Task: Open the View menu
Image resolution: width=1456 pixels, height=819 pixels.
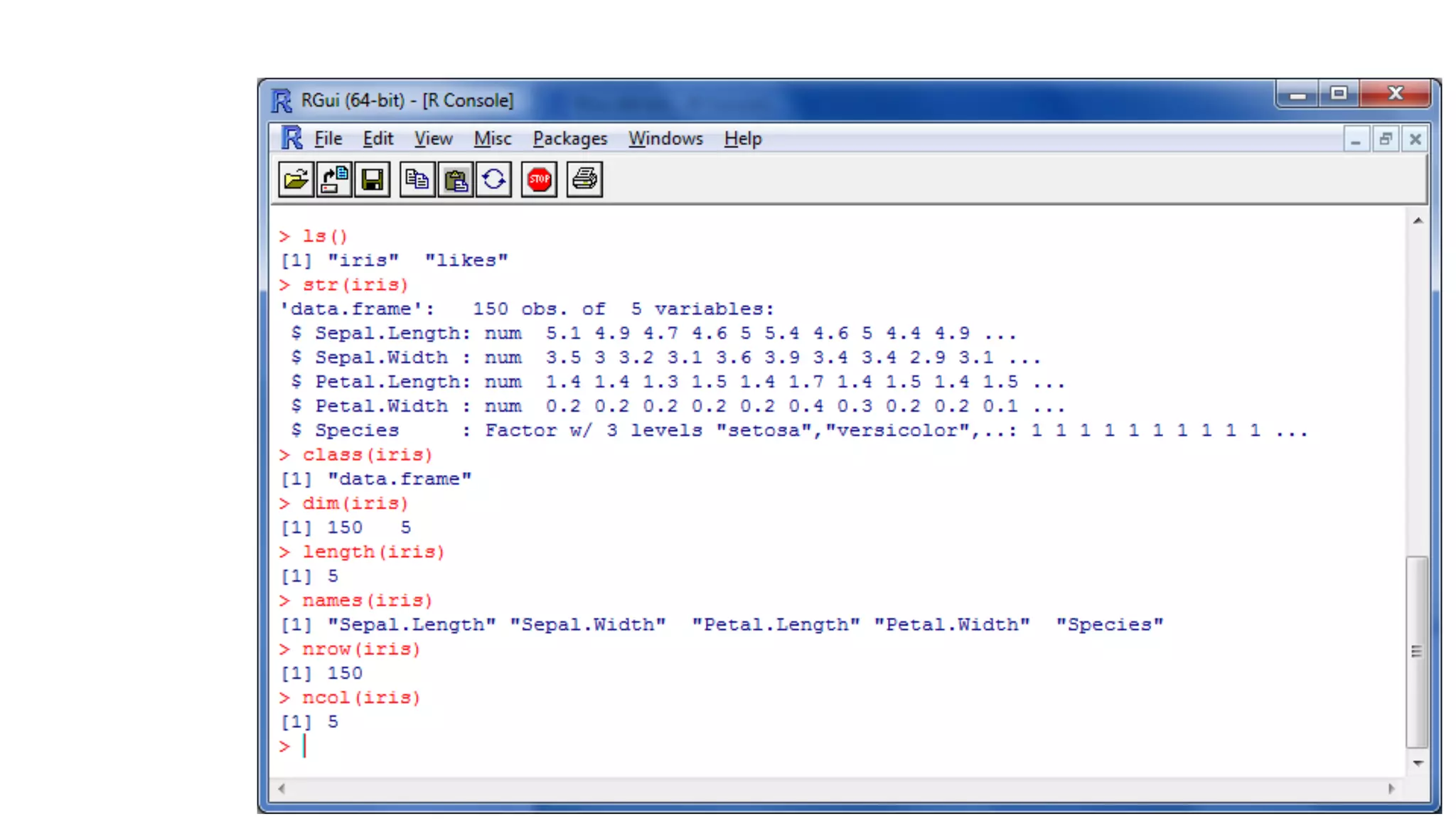Action: point(433,139)
